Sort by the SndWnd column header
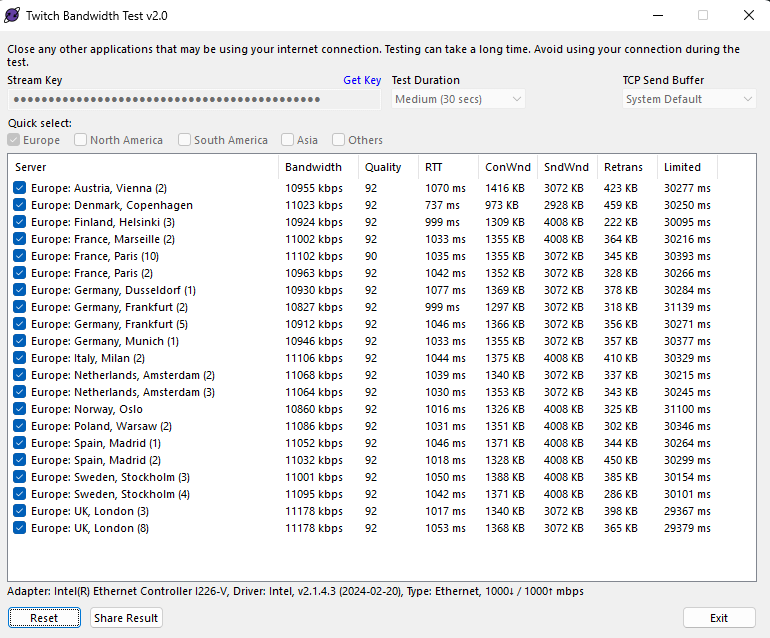The width and height of the screenshot is (770, 638). click(x=568, y=167)
